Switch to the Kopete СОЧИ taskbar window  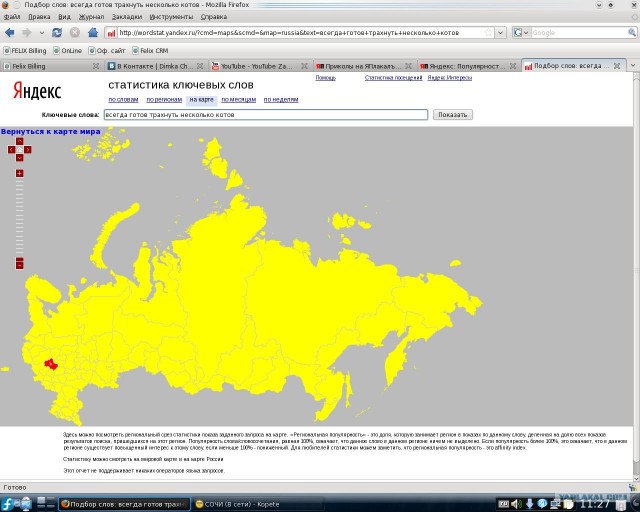[258, 504]
